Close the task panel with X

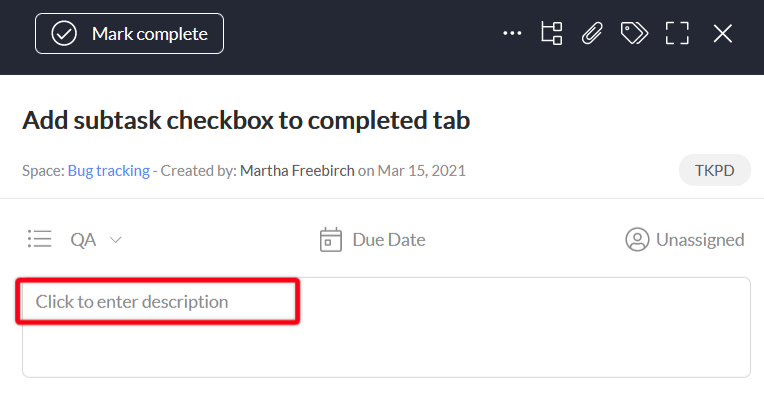[723, 34]
